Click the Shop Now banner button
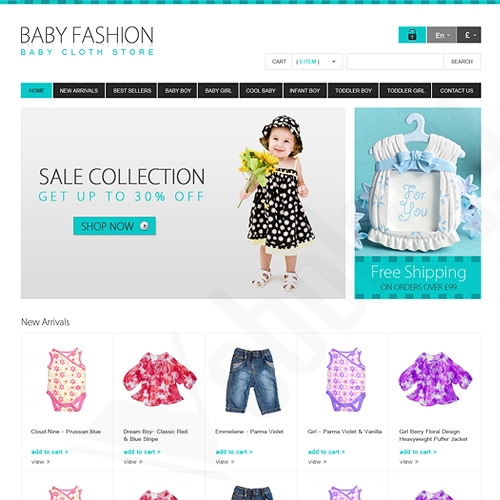500x500 pixels. (114, 226)
